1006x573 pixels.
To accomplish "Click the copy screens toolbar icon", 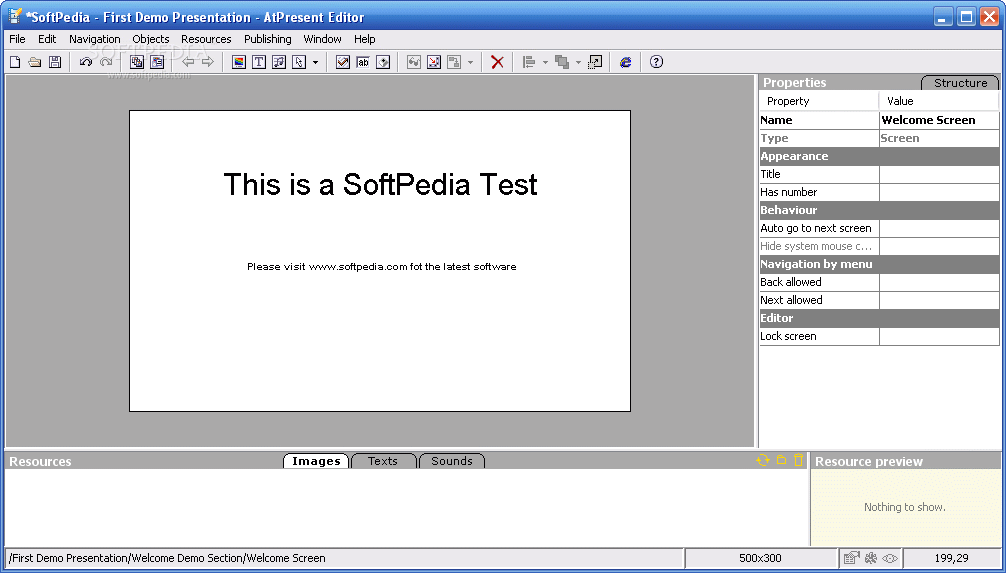I will coord(137,62).
